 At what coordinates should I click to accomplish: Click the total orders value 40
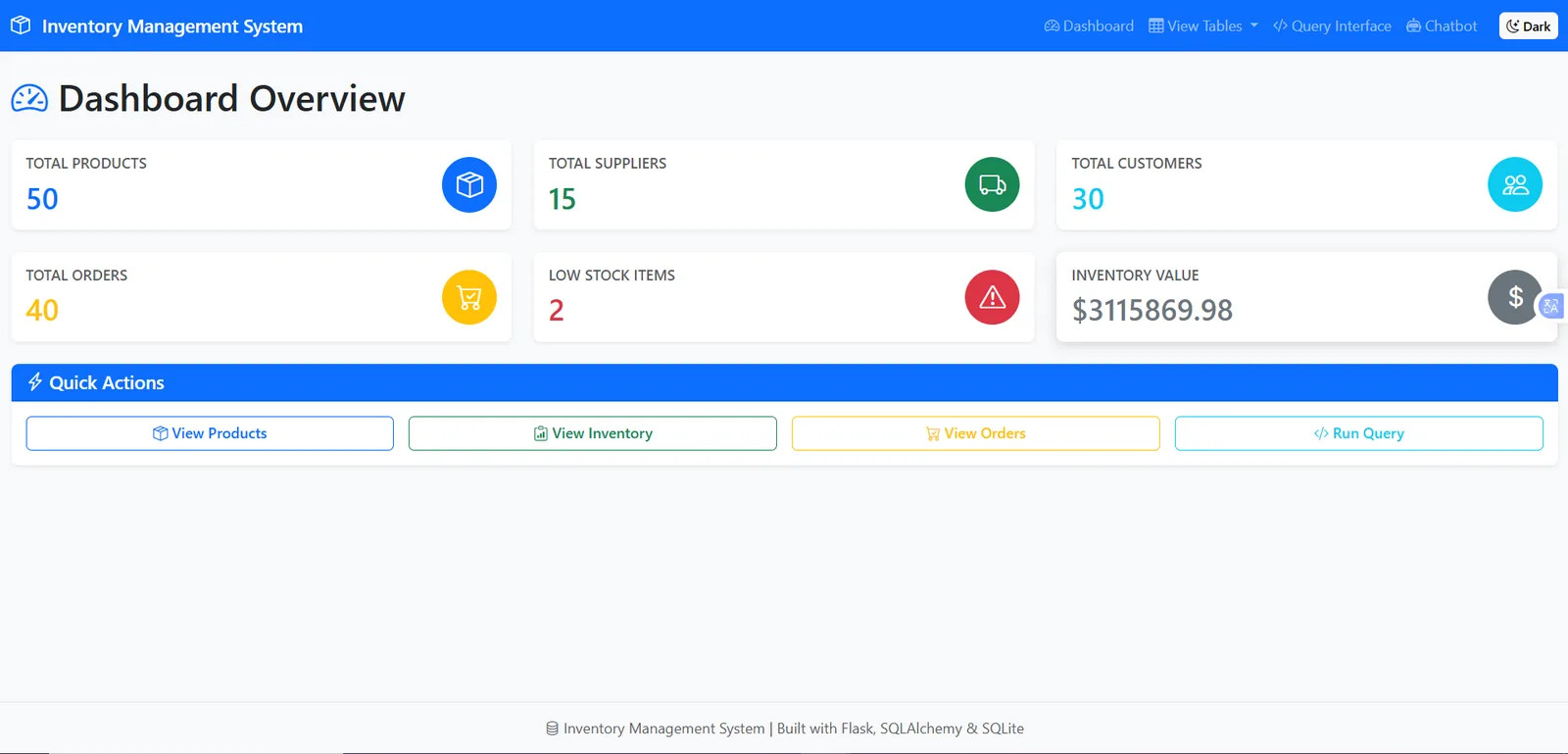click(x=42, y=311)
